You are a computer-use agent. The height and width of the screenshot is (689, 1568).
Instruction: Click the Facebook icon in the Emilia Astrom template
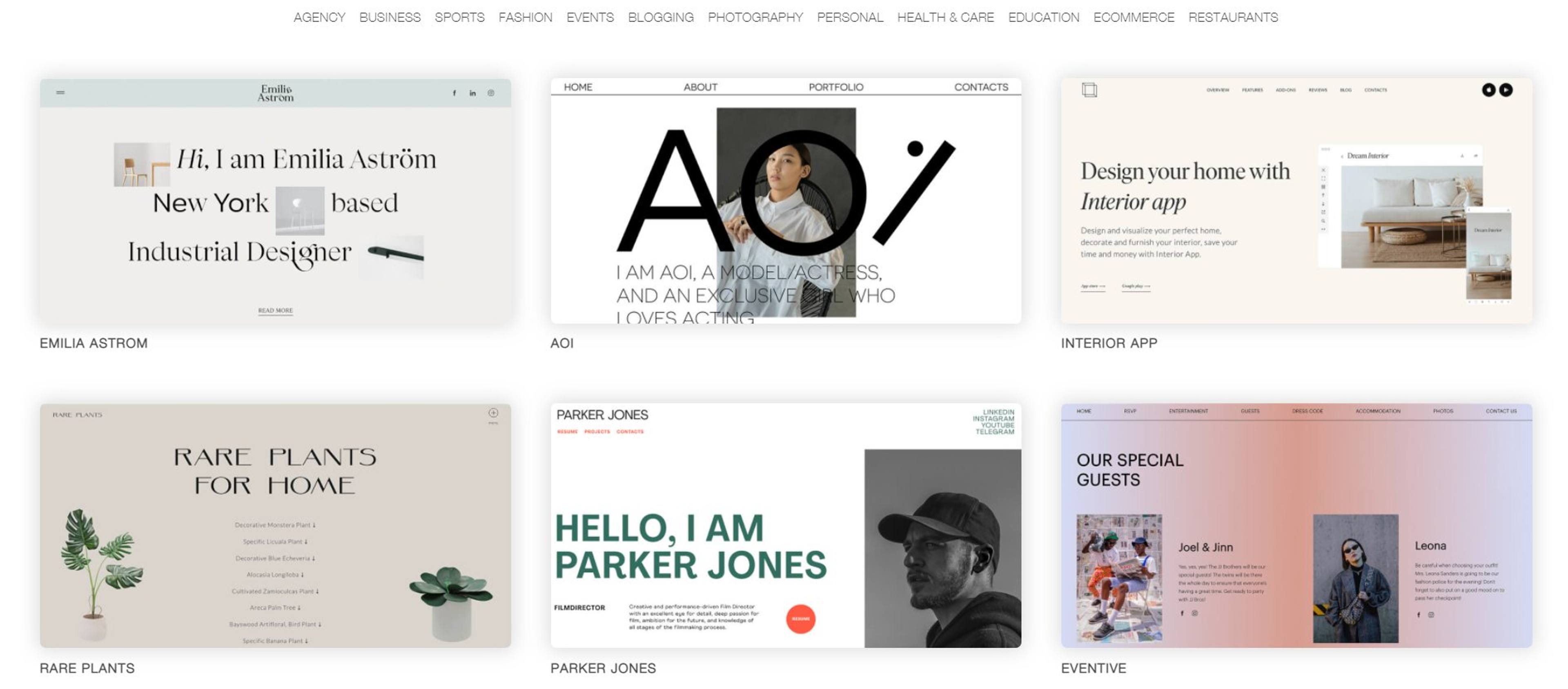454,93
